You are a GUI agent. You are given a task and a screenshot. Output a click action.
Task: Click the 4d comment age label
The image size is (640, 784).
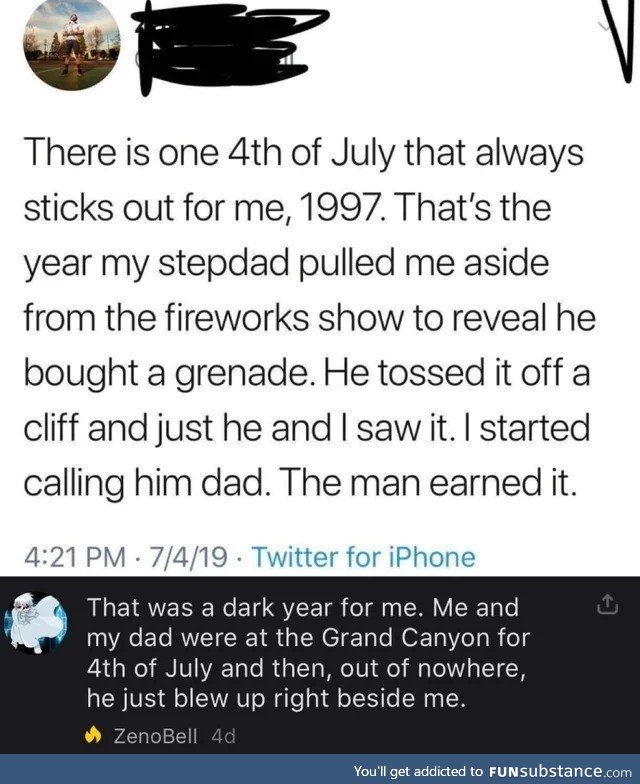click(221, 737)
